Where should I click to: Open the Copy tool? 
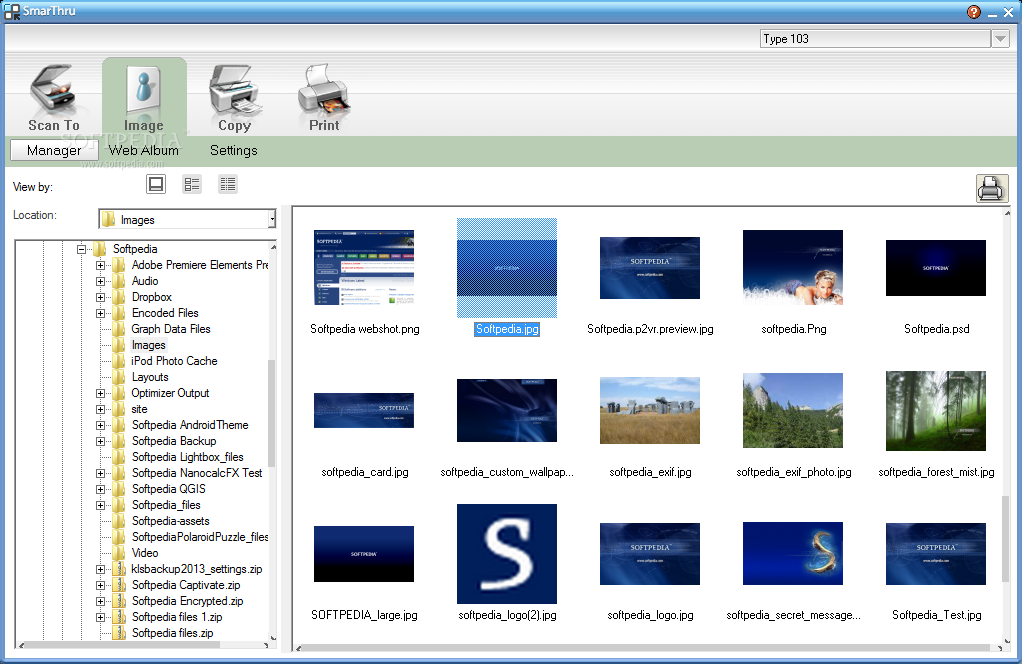[235, 96]
